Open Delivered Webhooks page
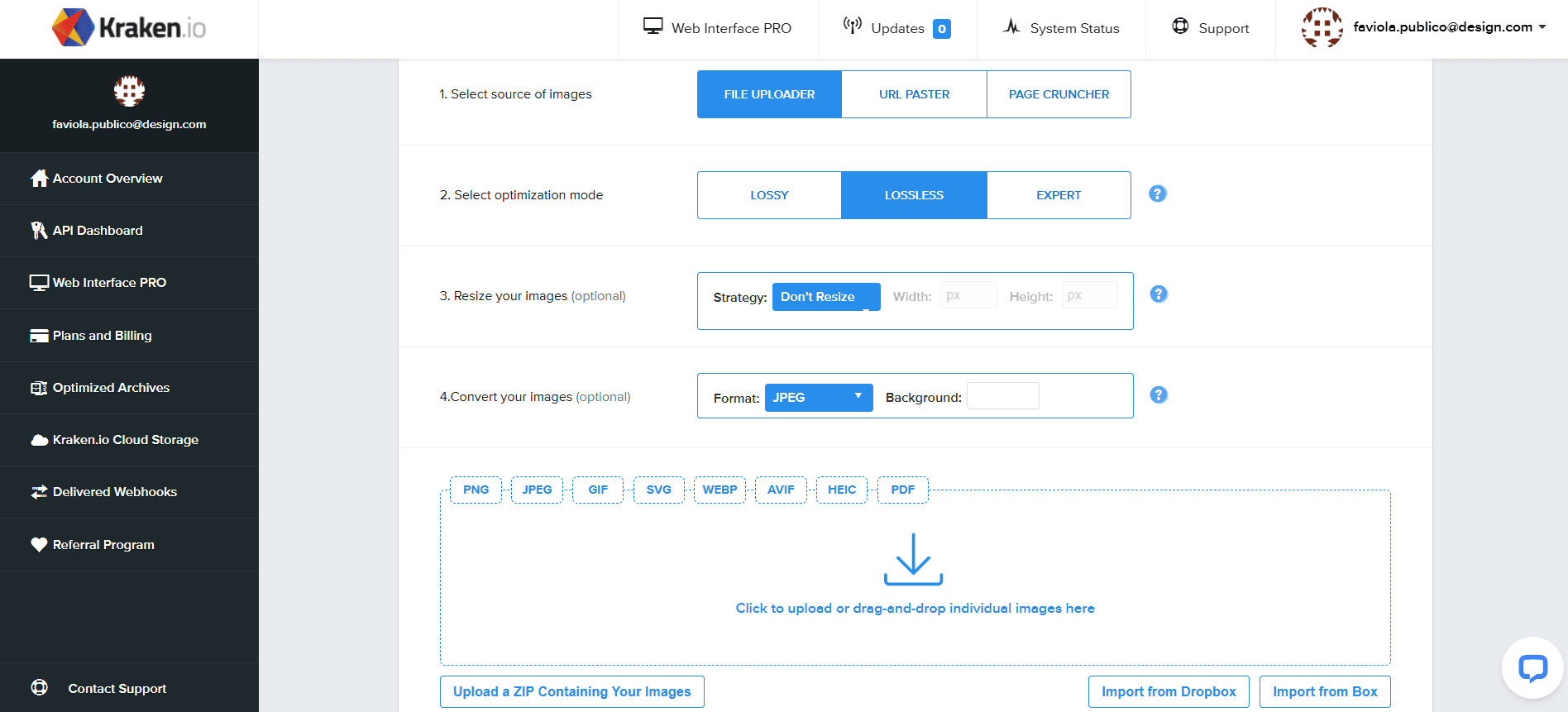The width and height of the screenshot is (1568, 712). pyautogui.click(x=129, y=492)
